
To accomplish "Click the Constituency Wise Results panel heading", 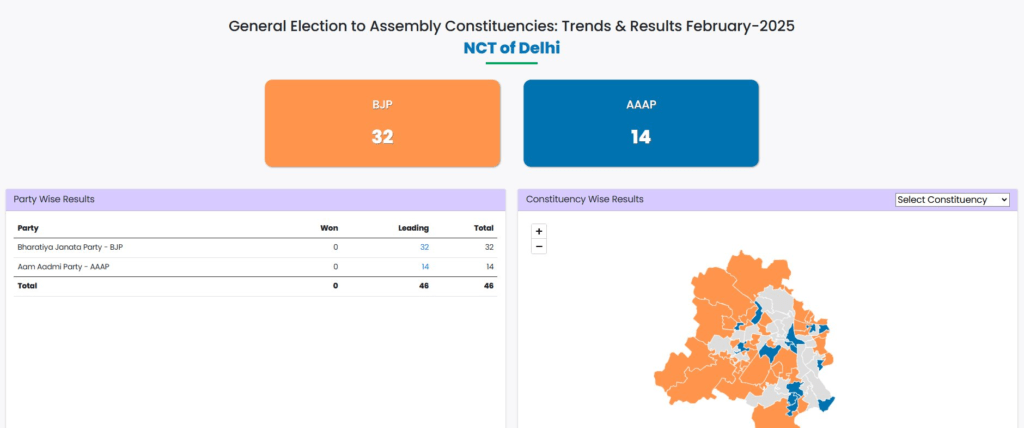I will 584,199.
